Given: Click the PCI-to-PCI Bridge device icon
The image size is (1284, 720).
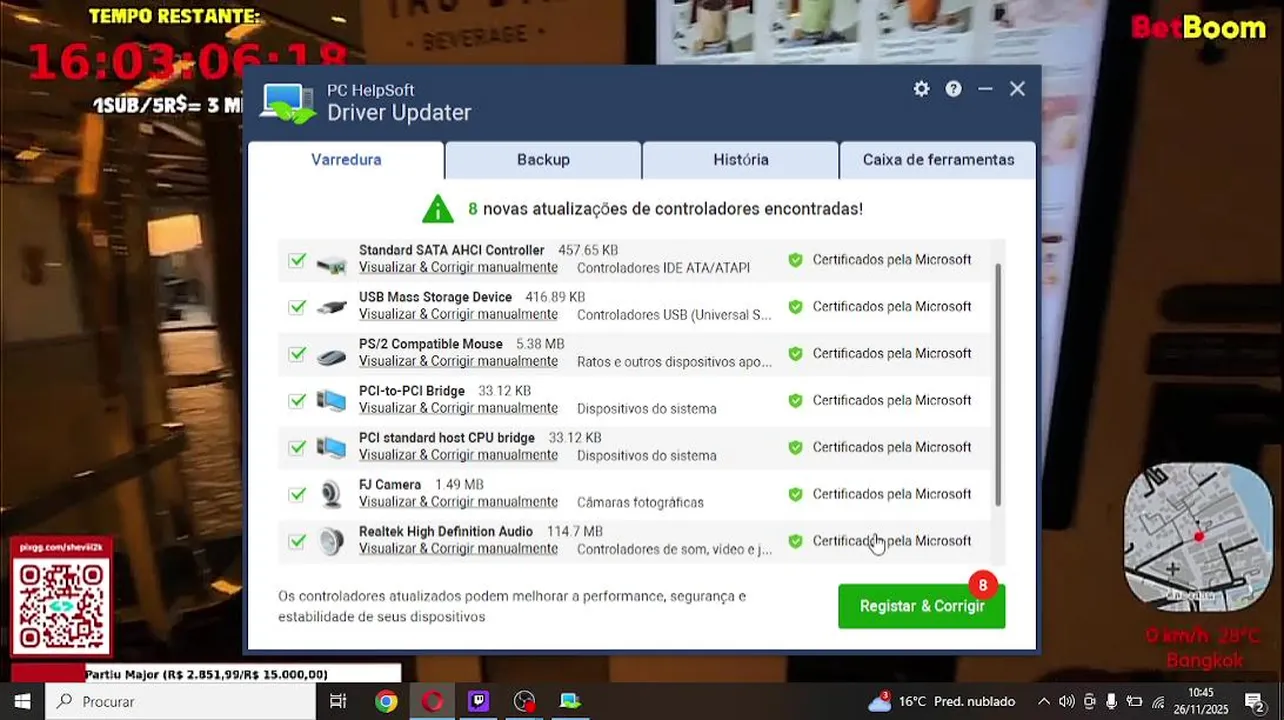Looking at the screenshot, I should click(331, 401).
